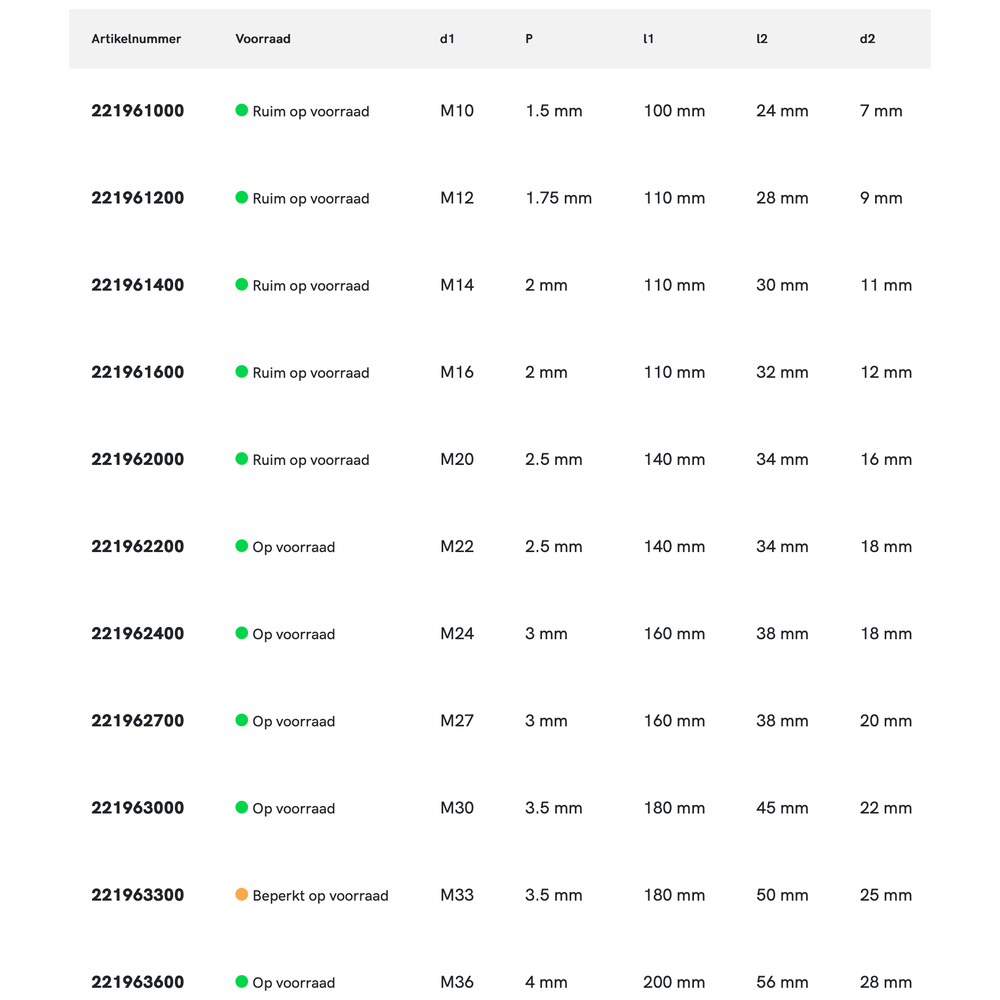The height and width of the screenshot is (1000, 1000).
Task: Open article 221963300
Action: point(138,894)
